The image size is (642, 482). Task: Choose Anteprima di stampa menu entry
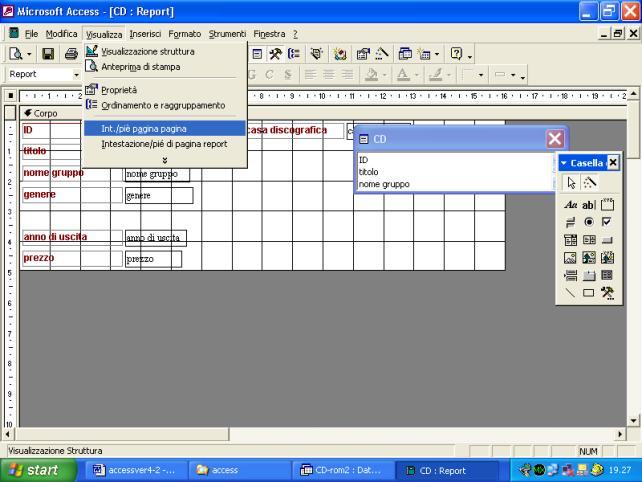[165, 67]
